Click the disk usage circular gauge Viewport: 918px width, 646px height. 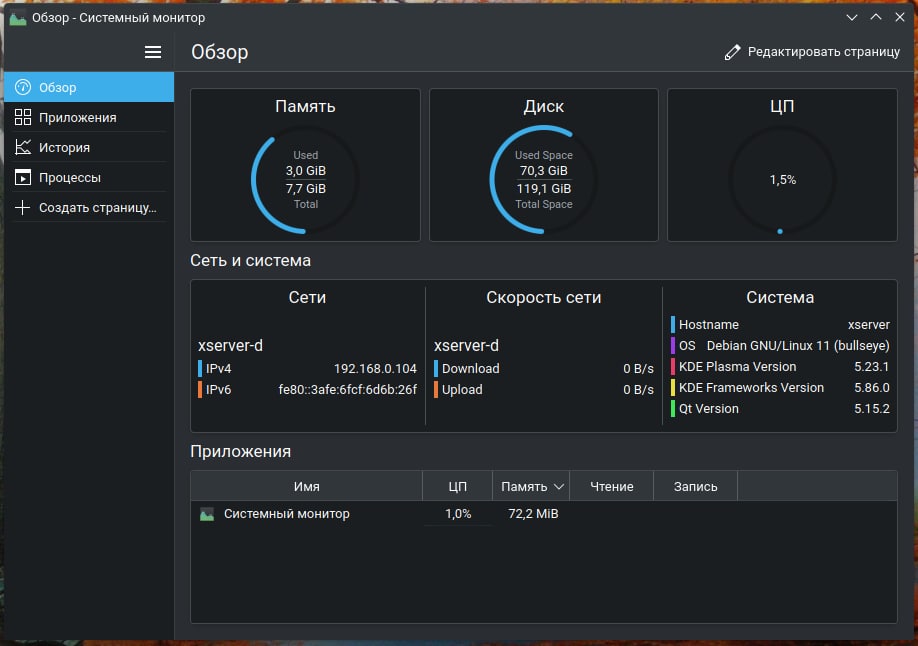tap(543, 180)
